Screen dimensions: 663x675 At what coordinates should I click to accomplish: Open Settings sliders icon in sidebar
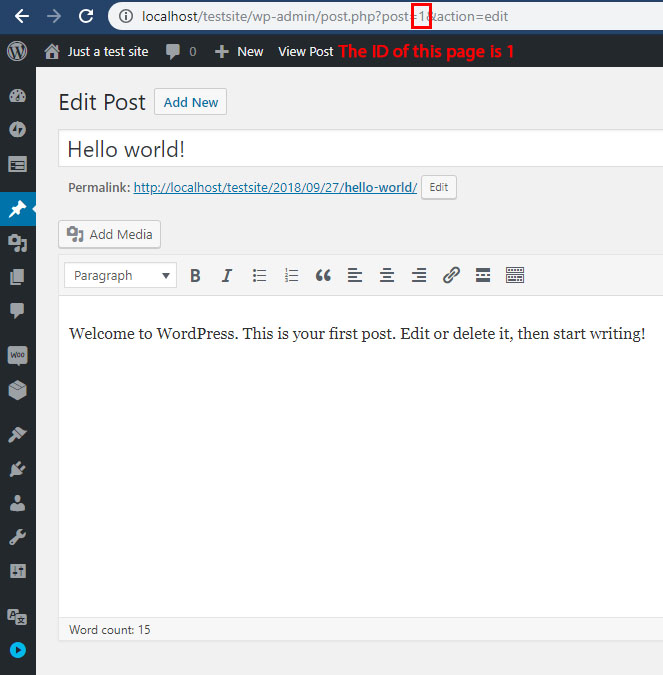(18, 571)
